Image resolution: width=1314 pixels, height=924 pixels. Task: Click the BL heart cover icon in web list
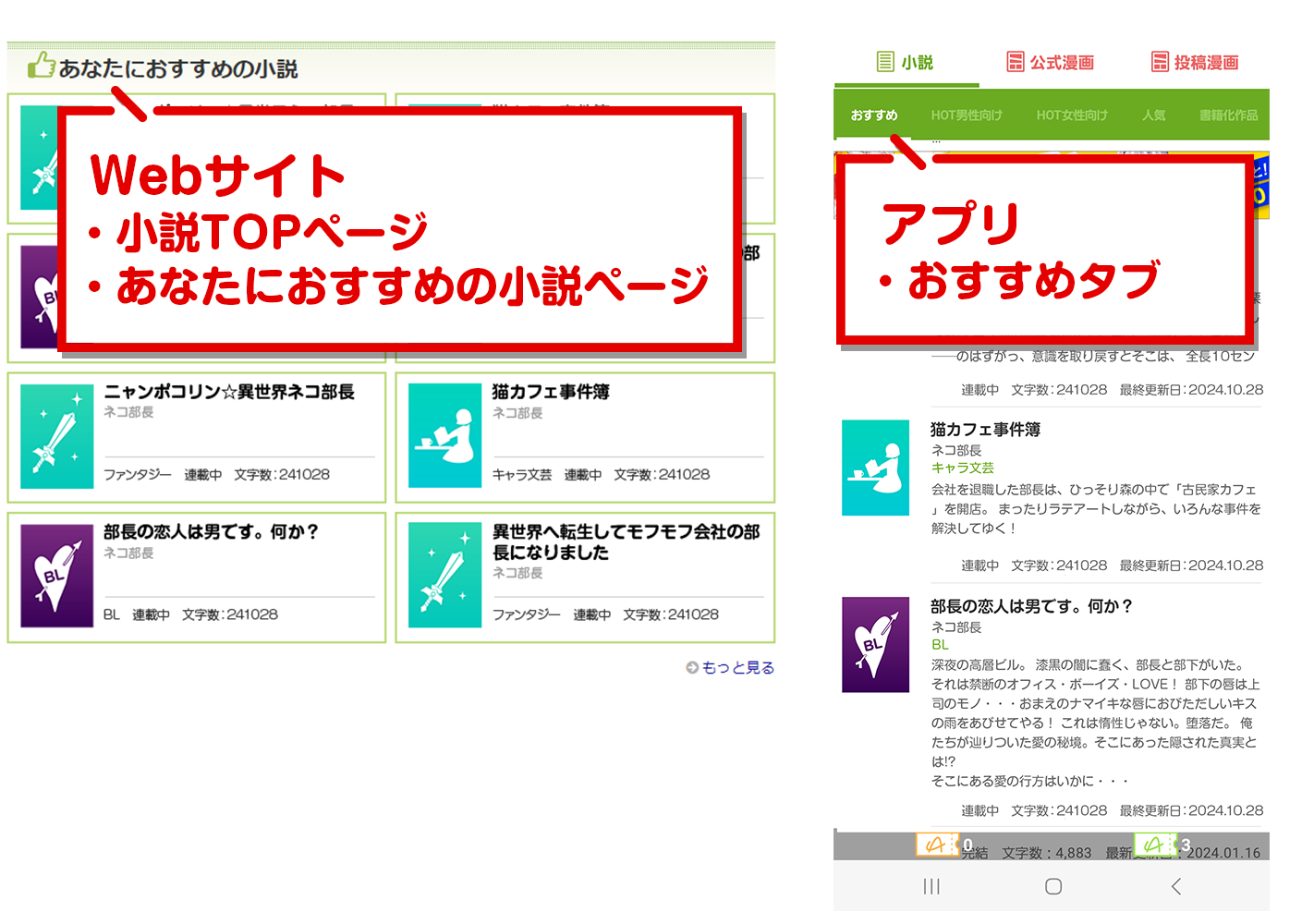pos(56,577)
